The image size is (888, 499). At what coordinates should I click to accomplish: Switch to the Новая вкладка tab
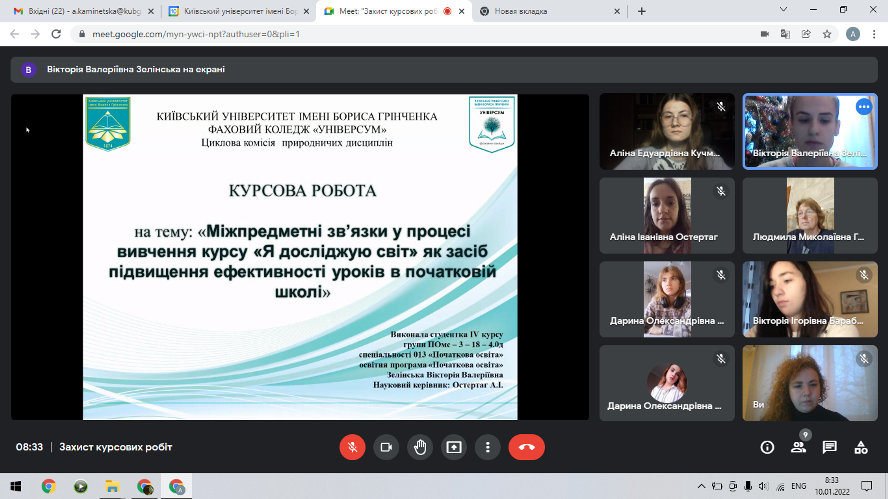[x=540, y=11]
